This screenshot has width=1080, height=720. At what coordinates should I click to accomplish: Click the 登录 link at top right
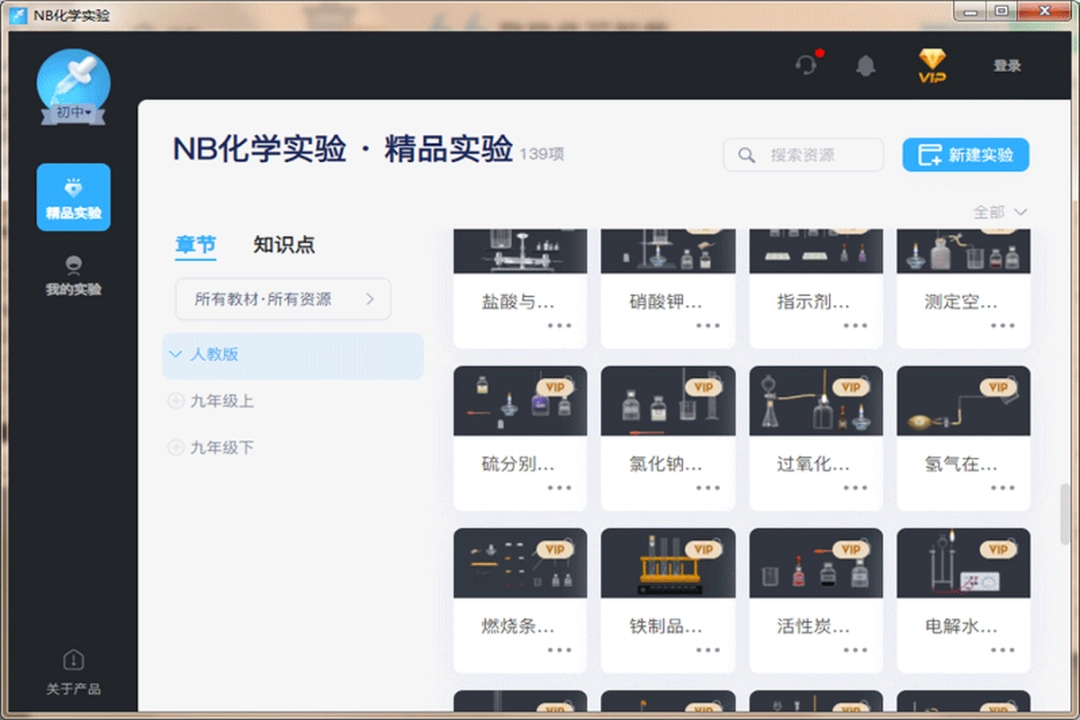[x=1007, y=65]
